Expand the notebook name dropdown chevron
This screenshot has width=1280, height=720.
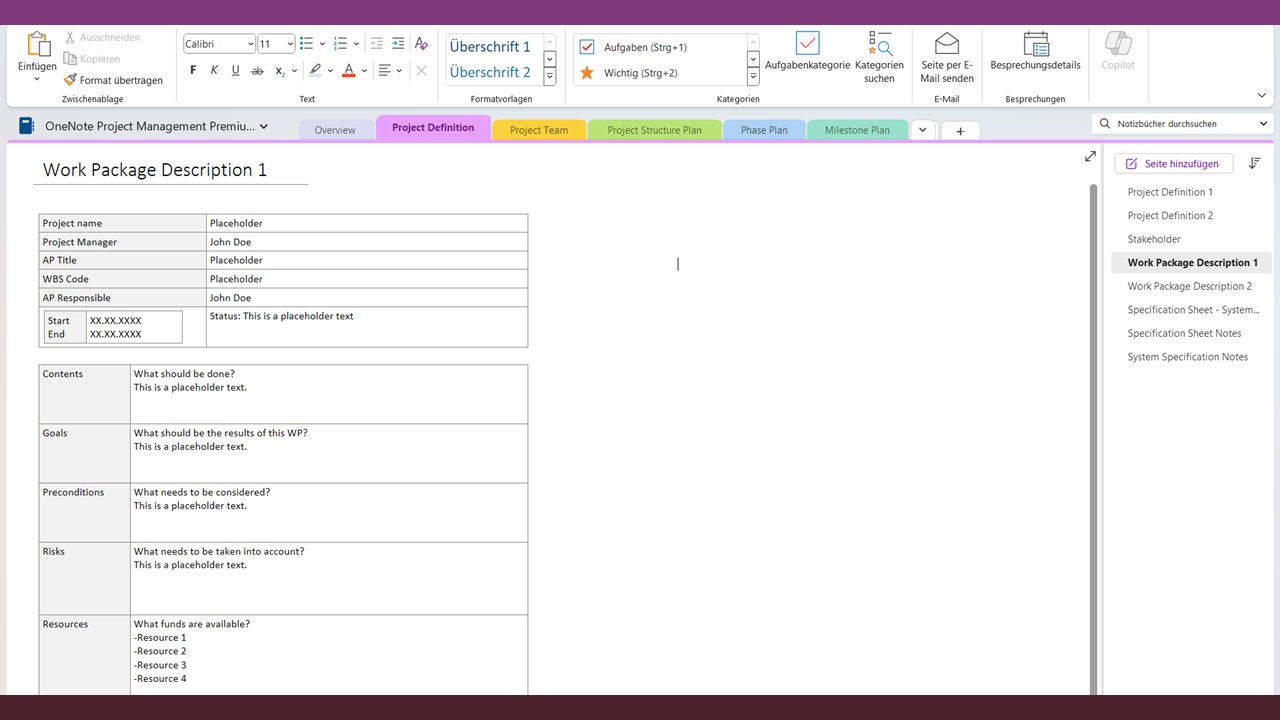[x=264, y=126]
